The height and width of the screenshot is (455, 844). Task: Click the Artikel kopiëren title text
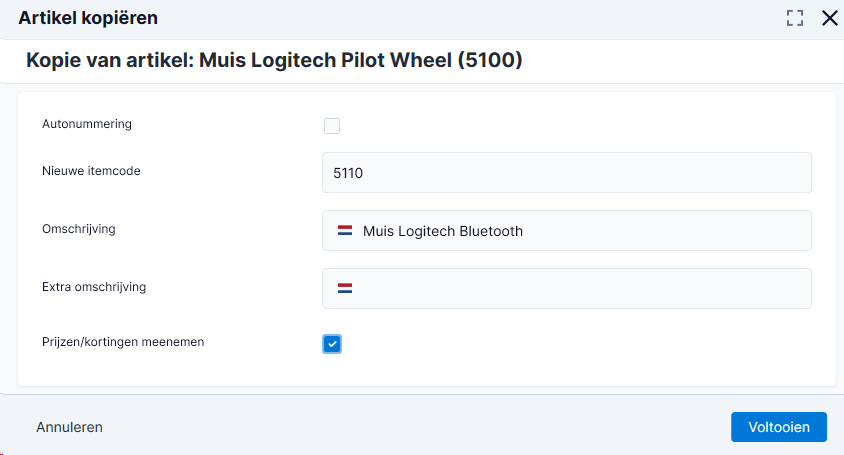pyautogui.click(x=88, y=18)
